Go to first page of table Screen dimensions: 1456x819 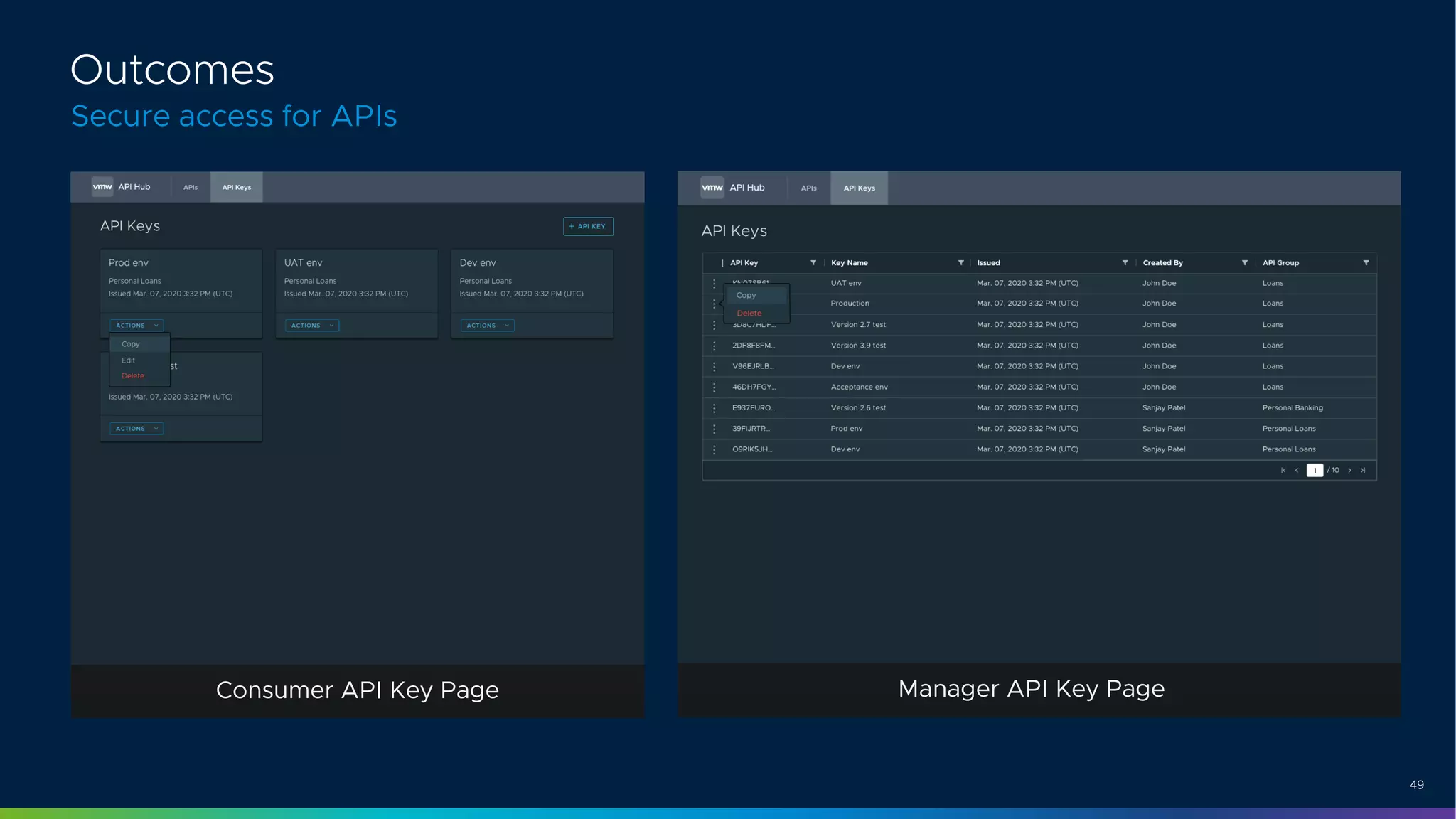(1283, 470)
